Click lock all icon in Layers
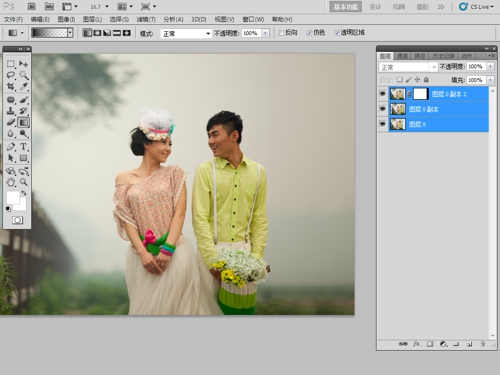 point(426,80)
